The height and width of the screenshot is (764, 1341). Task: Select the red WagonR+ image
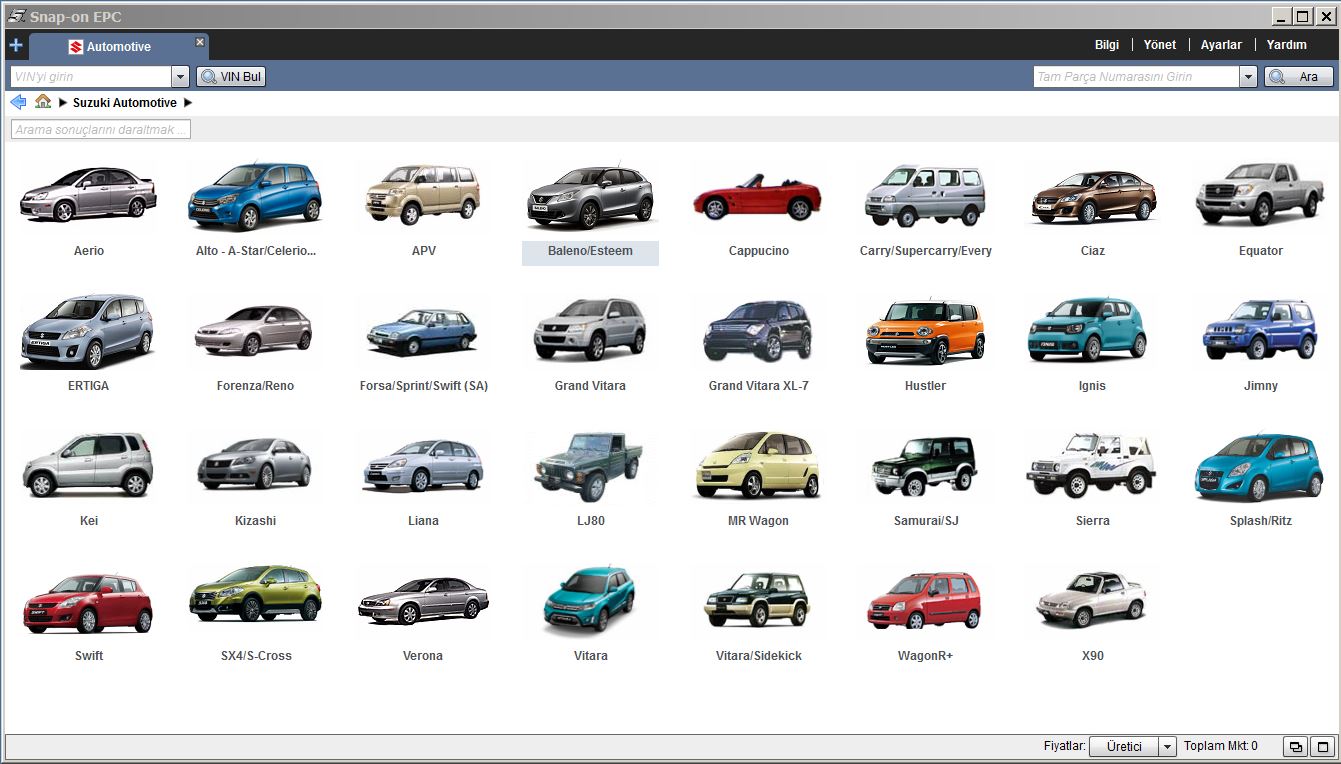coord(925,600)
